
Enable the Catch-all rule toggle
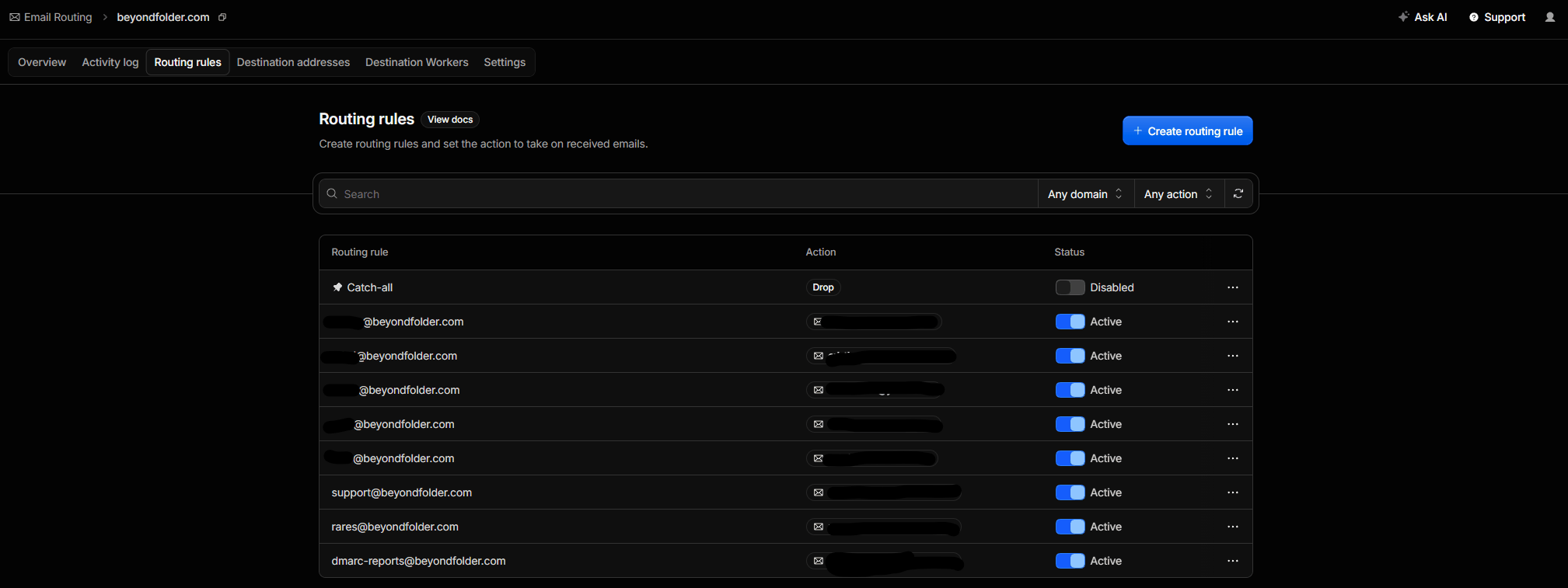[x=1070, y=287]
